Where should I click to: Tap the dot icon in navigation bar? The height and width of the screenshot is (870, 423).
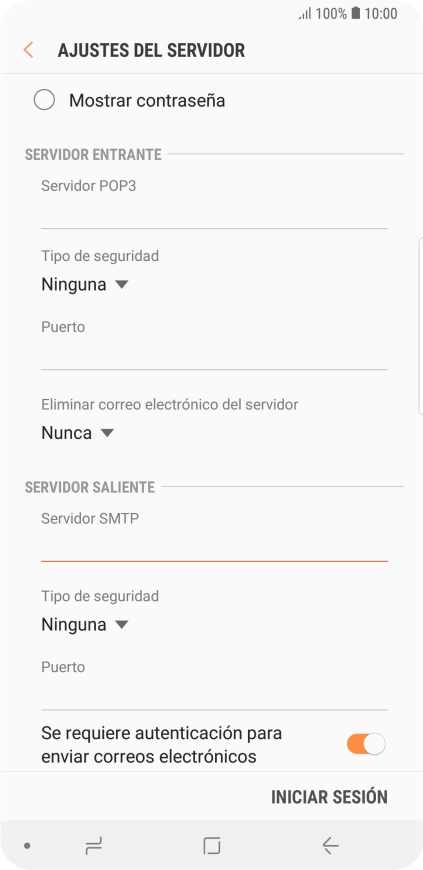(27, 846)
